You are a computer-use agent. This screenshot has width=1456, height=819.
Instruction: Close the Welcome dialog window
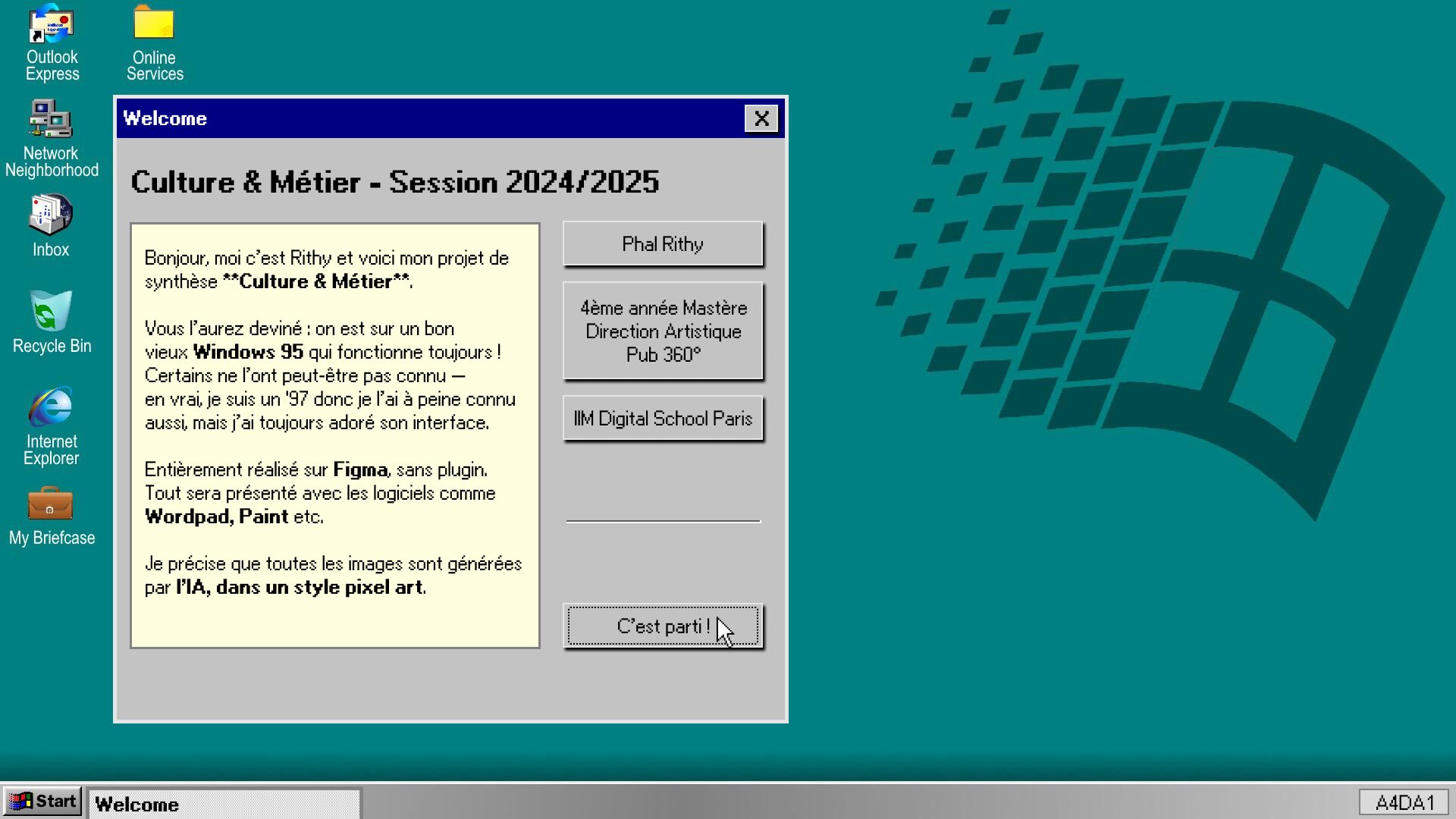pos(761,118)
